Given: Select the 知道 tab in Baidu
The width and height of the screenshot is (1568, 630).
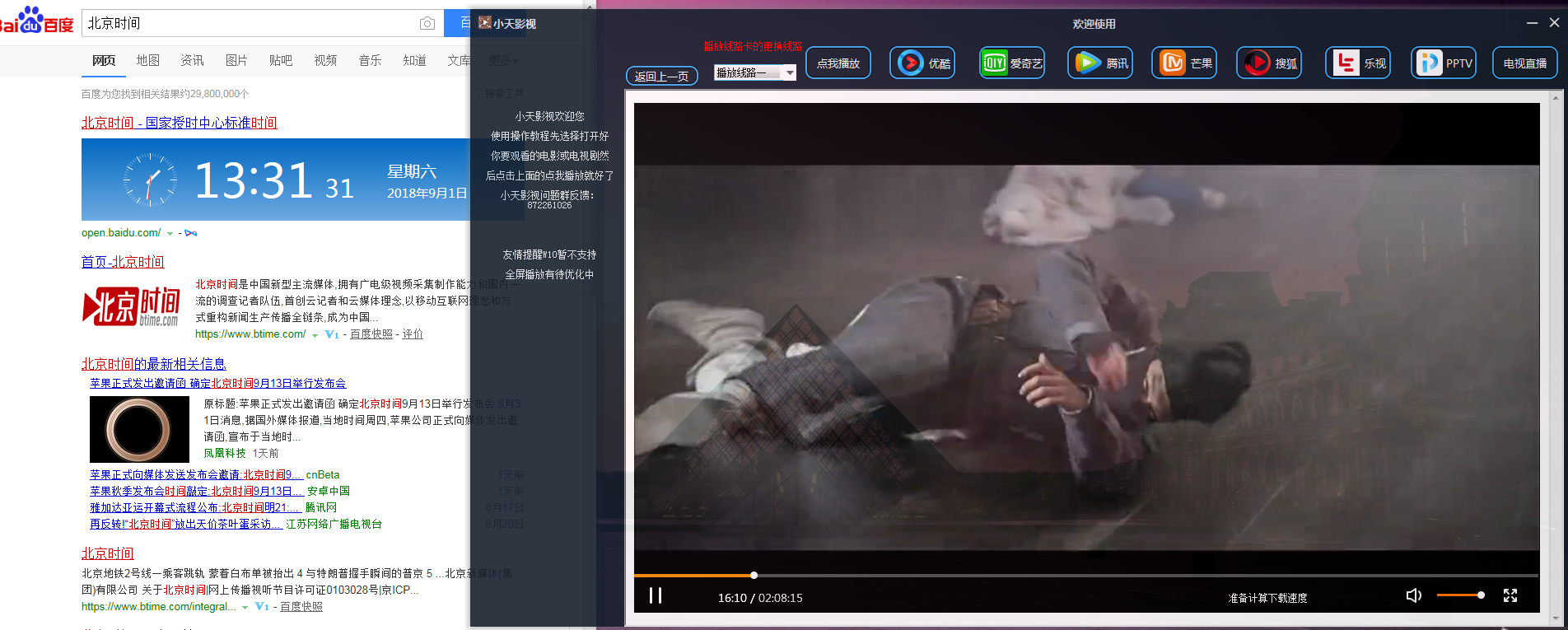Looking at the screenshot, I should point(414,60).
